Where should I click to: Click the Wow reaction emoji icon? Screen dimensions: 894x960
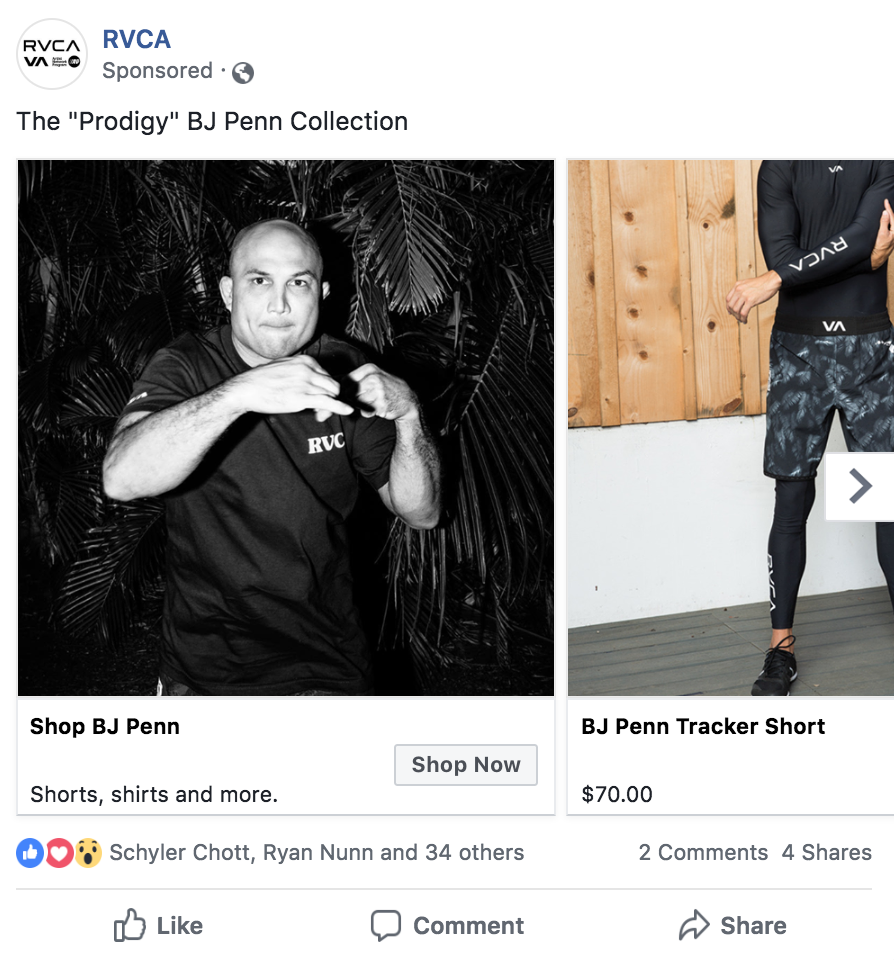(88, 853)
